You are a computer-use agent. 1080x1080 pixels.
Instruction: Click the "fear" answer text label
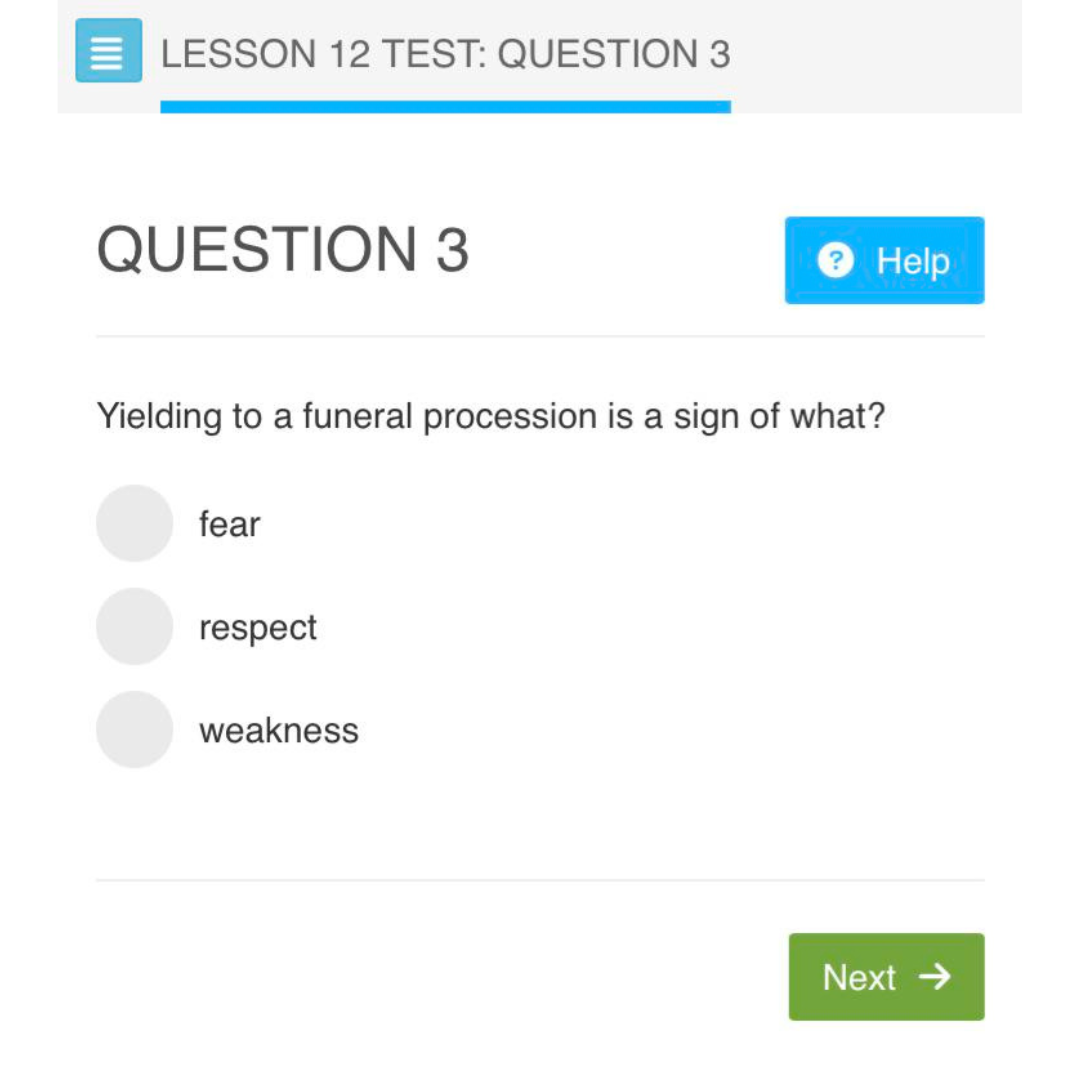(230, 523)
